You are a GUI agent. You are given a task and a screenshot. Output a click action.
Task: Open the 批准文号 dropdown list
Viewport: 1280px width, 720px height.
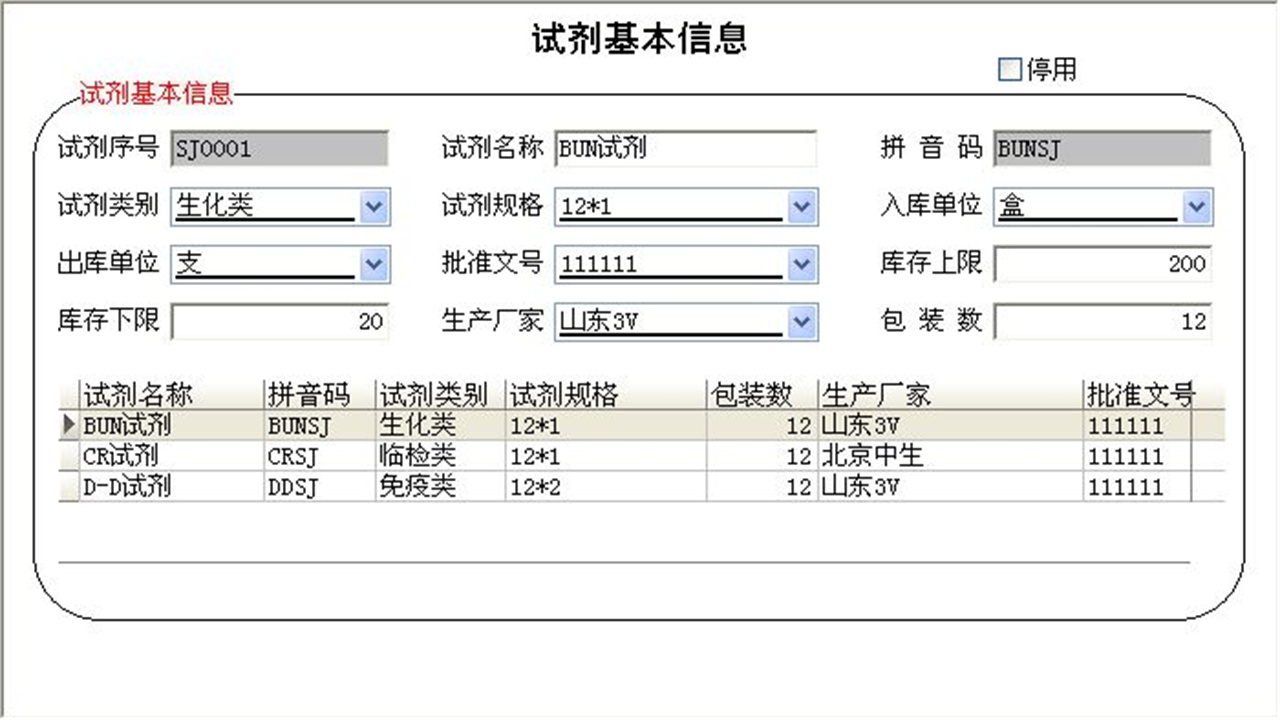tap(799, 264)
